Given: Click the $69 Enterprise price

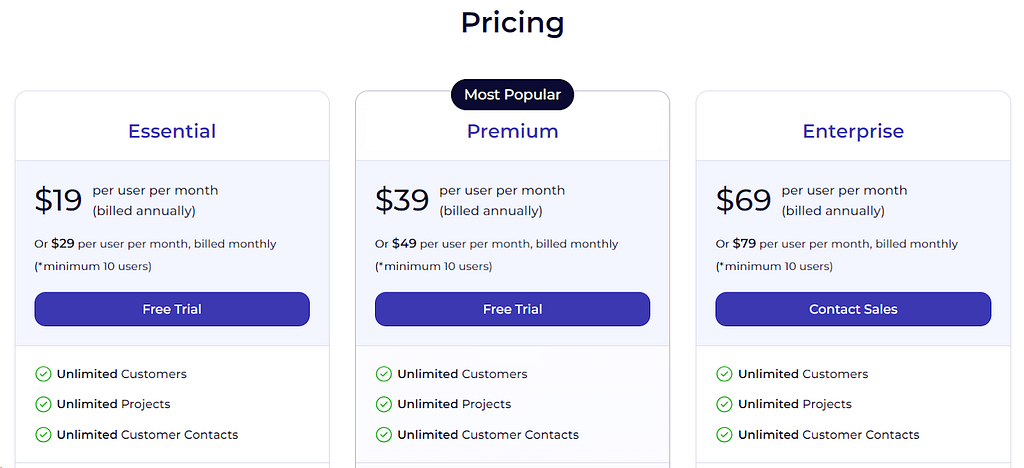Looking at the screenshot, I should [744, 200].
